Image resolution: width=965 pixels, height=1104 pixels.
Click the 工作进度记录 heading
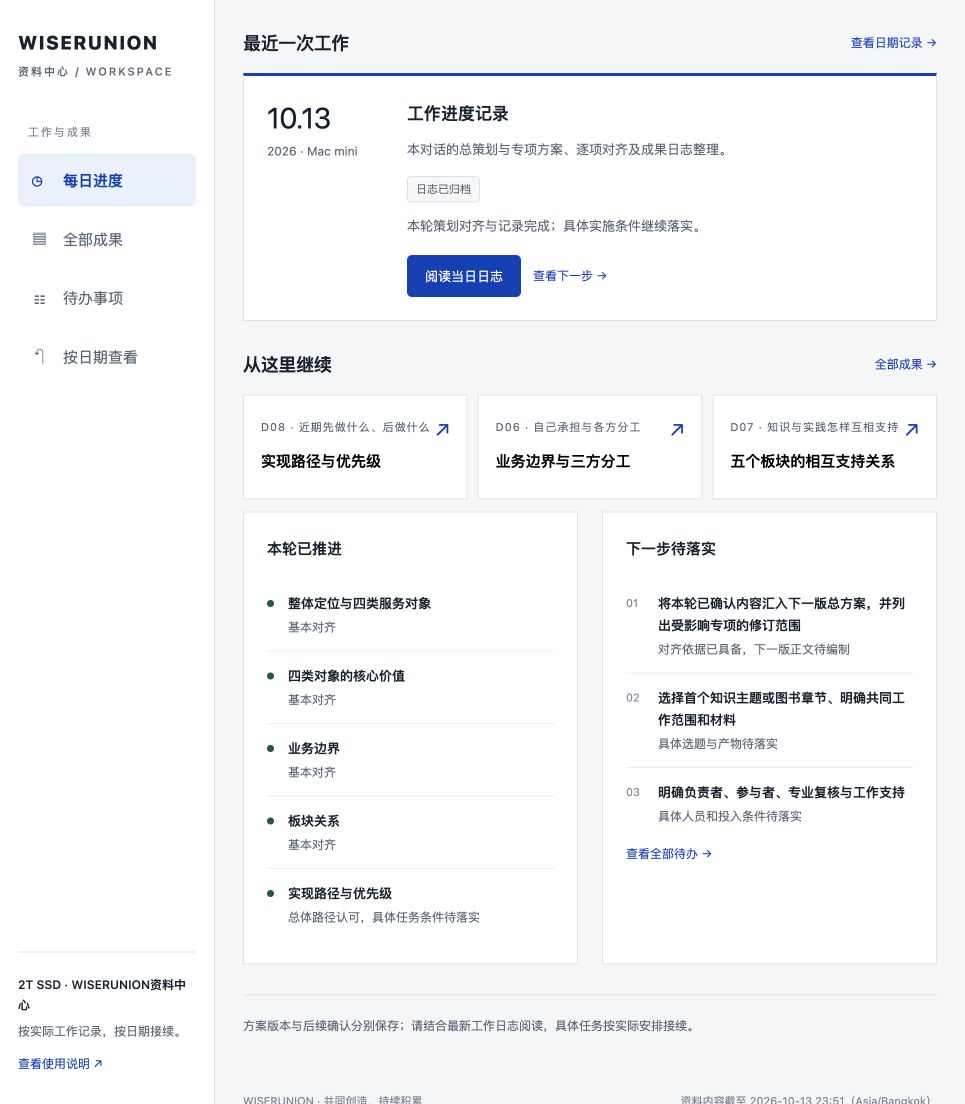point(458,113)
